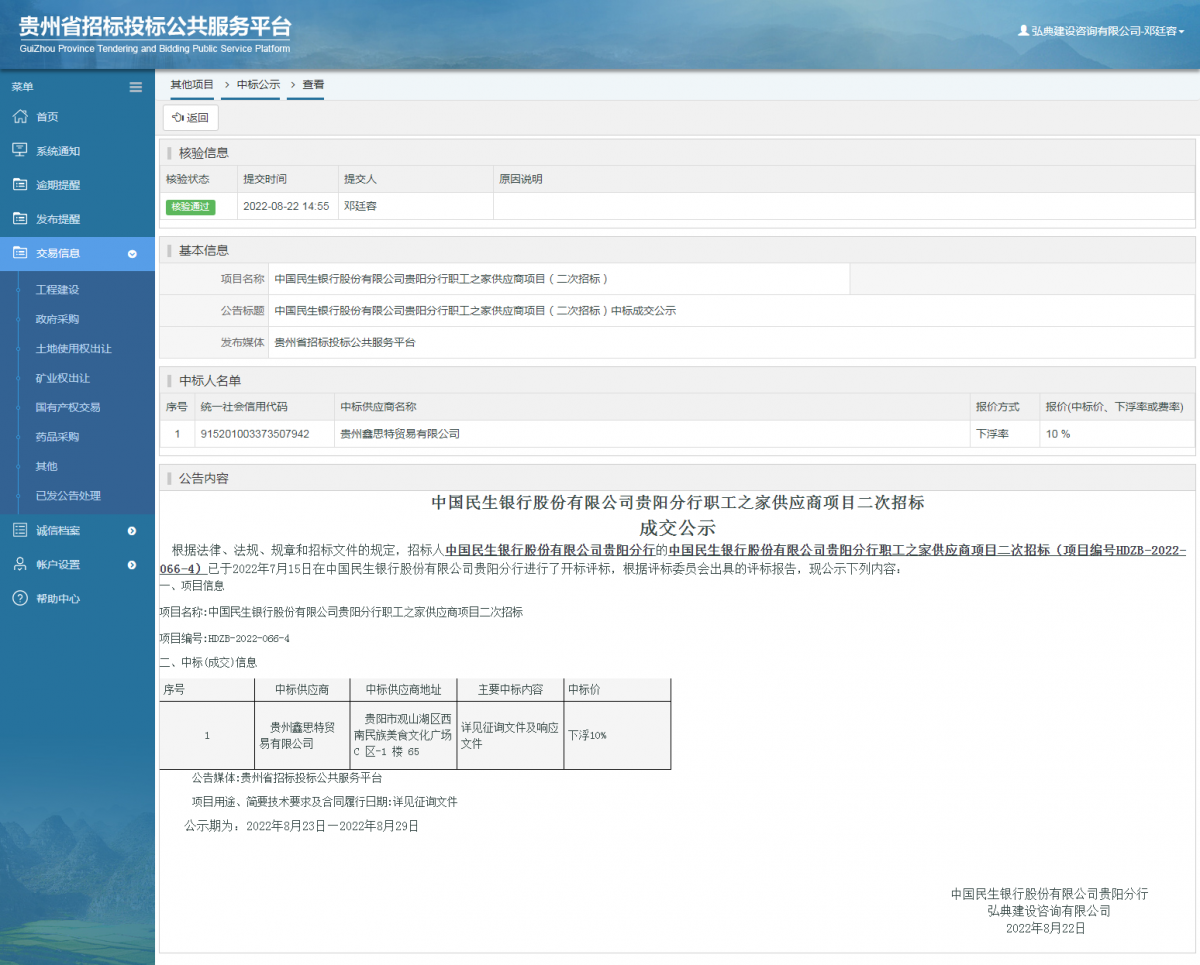Image resolution: width=1200 pixels, height=965 pixels.
Task: Open 逾期提醒 in the sidebar
Action: 58,185
